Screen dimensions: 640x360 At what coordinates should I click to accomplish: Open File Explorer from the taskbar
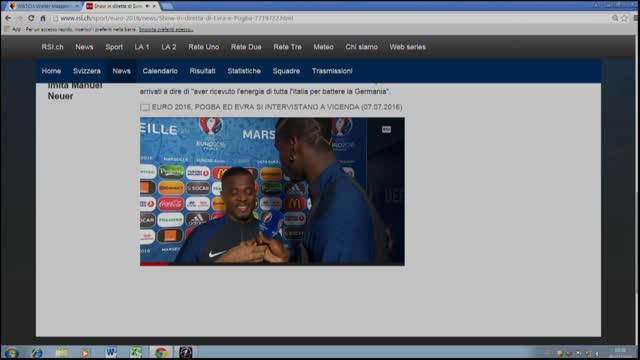click(62, 353)
